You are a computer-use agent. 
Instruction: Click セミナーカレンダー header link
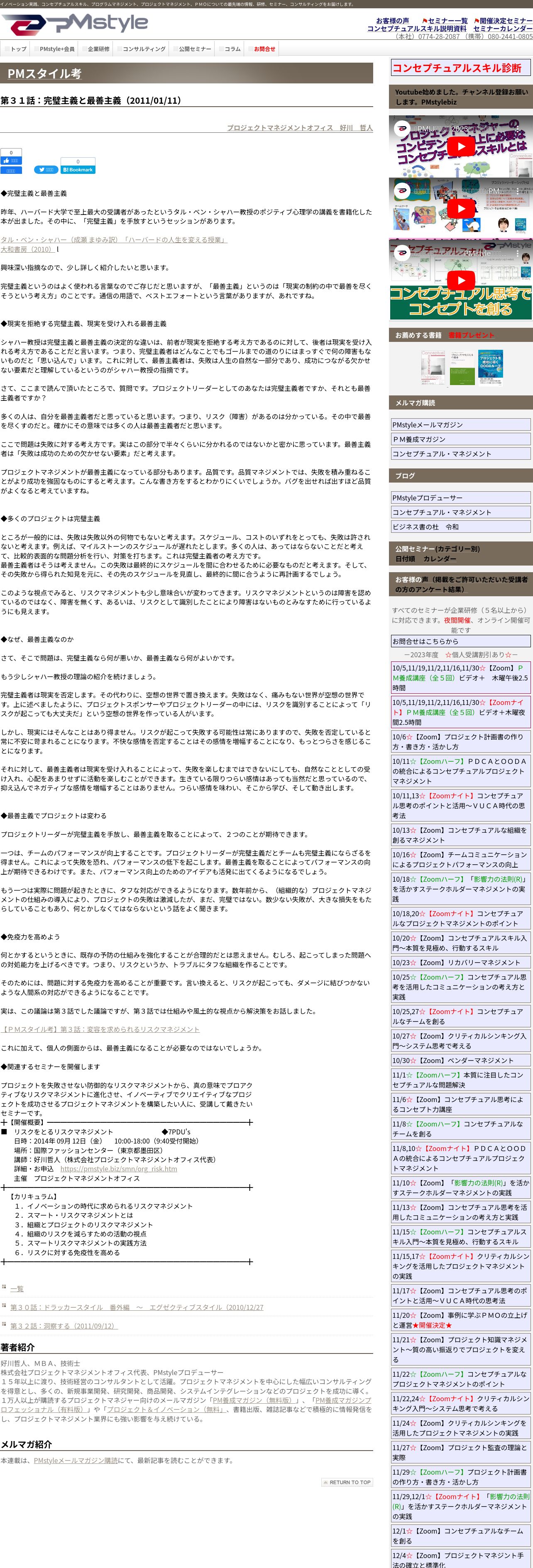click(x=503, y=29)
